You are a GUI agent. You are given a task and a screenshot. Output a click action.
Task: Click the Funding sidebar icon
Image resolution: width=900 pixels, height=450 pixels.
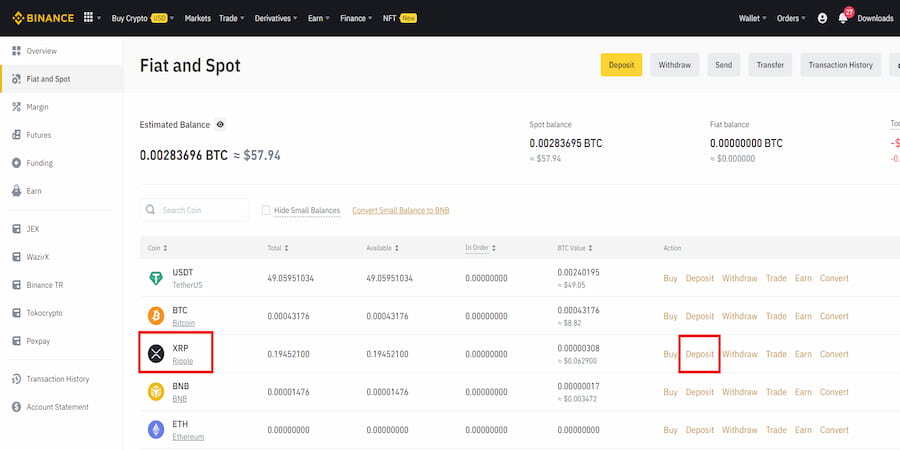pos(17,164)
